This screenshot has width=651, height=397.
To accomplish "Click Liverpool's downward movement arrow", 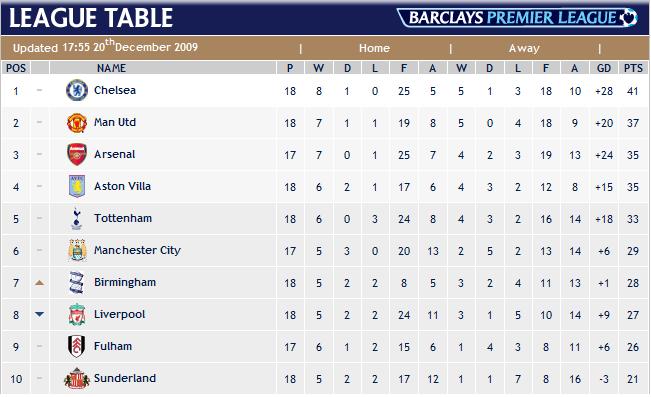I will [39, 314].
